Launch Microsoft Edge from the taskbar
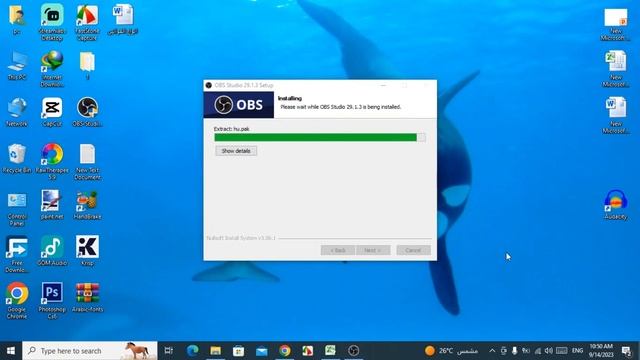This screenshot has height=360, width=640. [192, 351]
